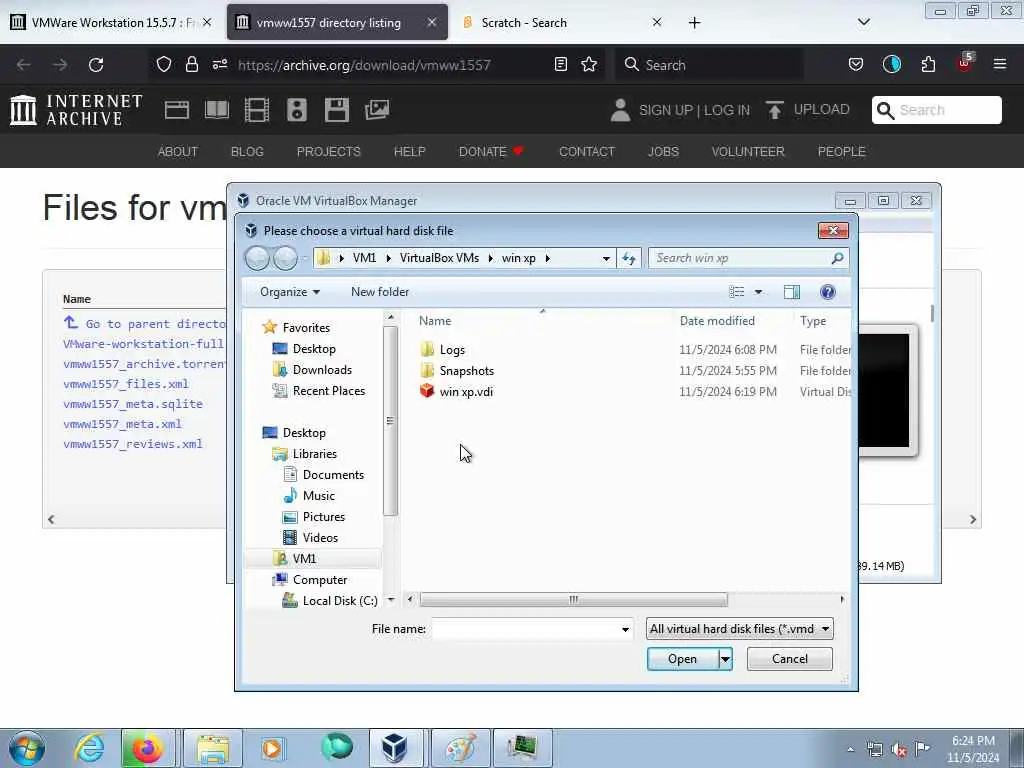This screenshot has width=1024, height=768.
Task: Click the Internet Archive search field
Action: coord(936,110)
